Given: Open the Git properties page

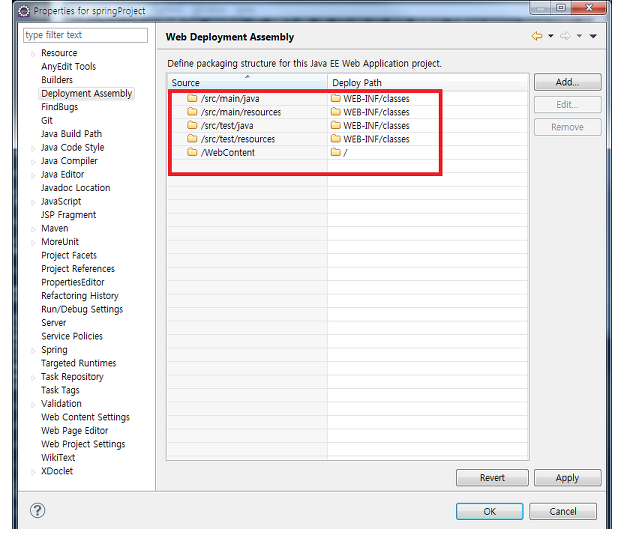Looking at the screenshot, I should click(x=47, y=120).
